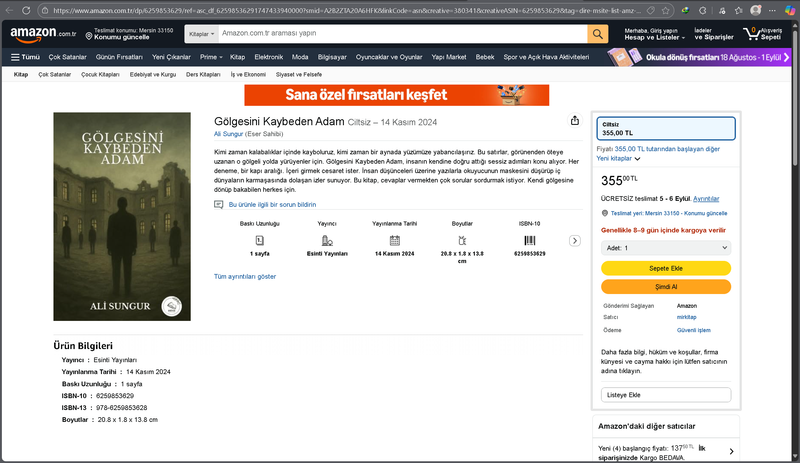
Task: Submit search with the magnifier button
Action: point(597,34)
